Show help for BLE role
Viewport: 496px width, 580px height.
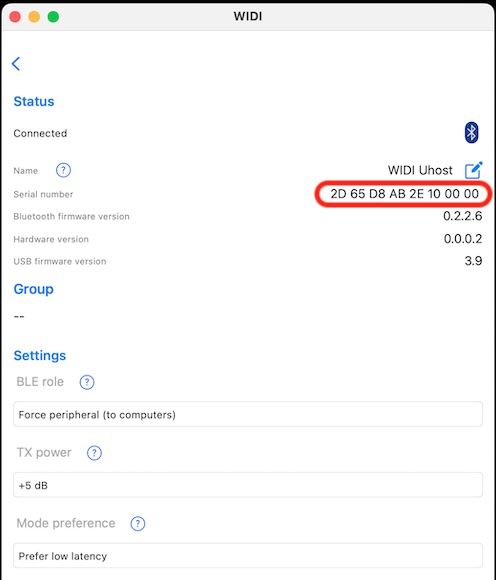tap(87, 382)
